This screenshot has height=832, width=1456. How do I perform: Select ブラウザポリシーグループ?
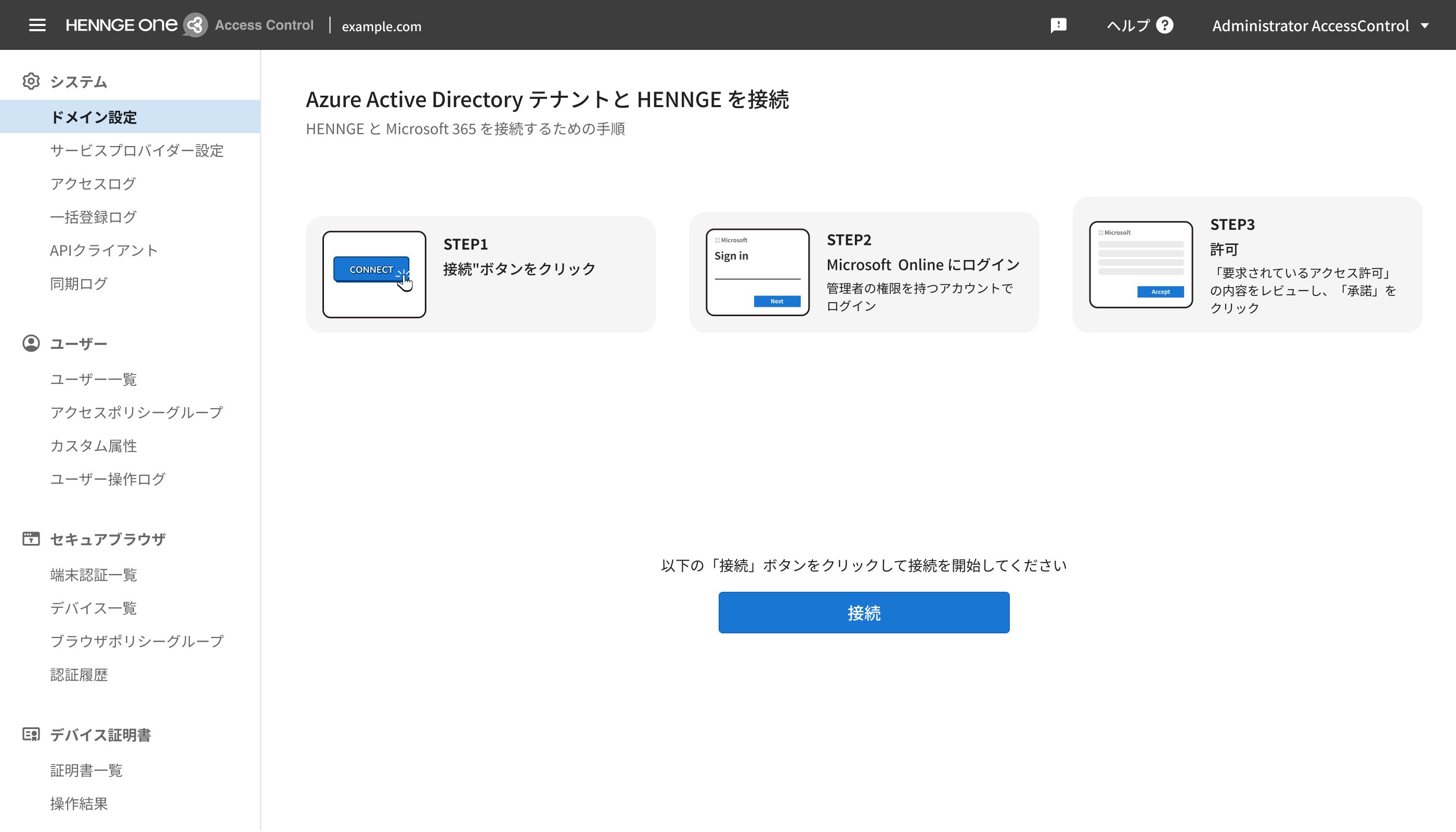pyautogui.click(x=137, y=641)
